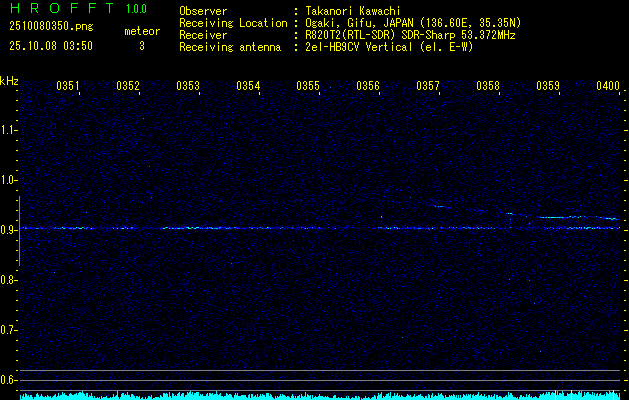Click the 1.1 kHz axis label
Image resolution: width=629 pixels, height=400 pixels.
[x=8, y=130]
